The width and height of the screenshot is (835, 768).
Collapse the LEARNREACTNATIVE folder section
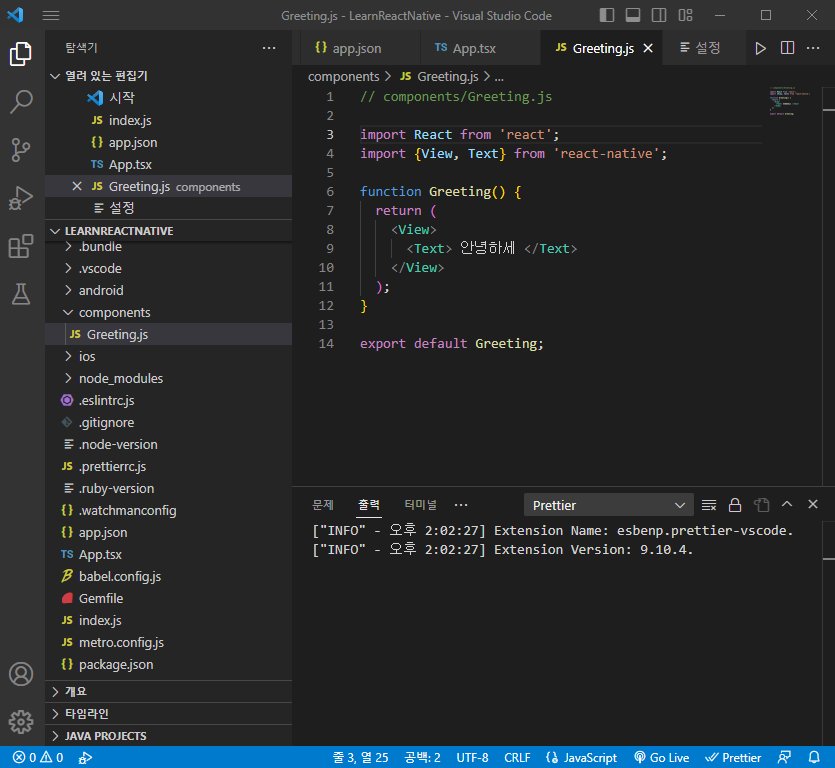168,231
